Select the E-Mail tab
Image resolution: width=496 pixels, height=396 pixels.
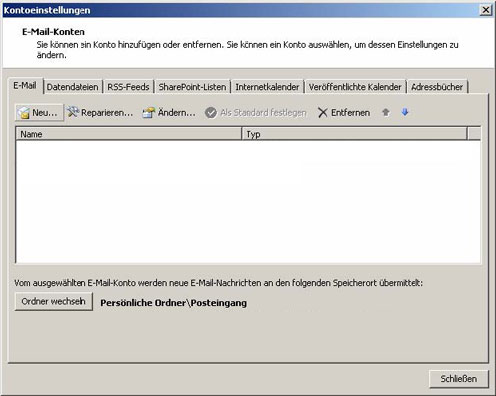point(25,86)
